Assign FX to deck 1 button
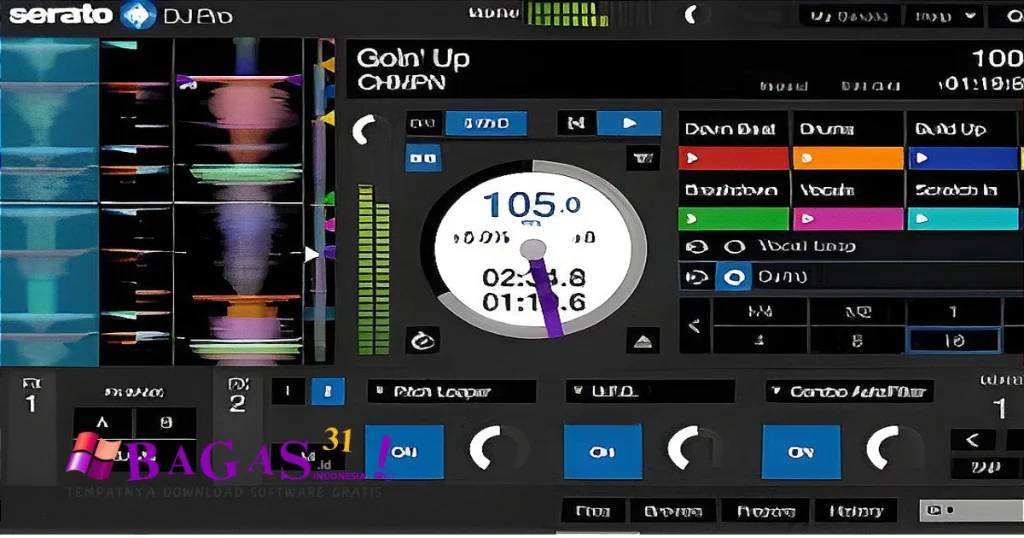This screenshot has height=538, width=1024. pos(287,391)
